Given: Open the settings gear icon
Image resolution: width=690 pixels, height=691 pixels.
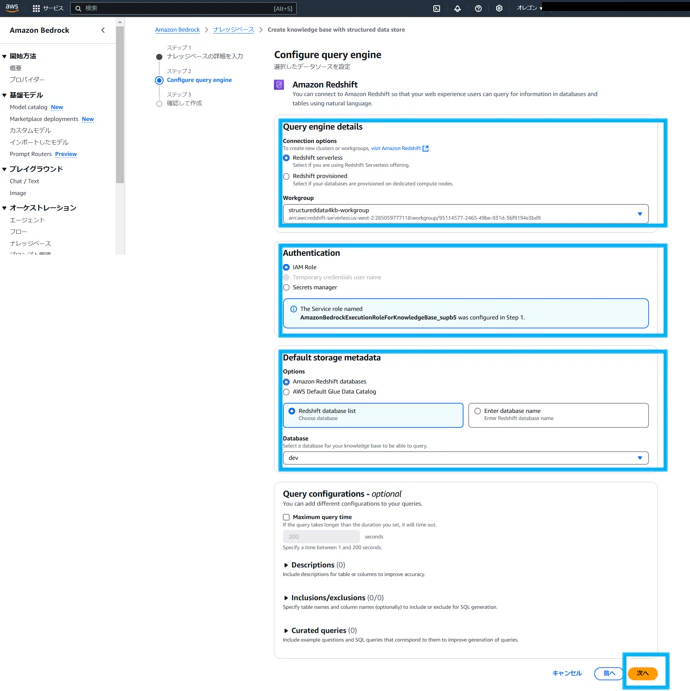Looking at the screenshot, I should [499, 8].
